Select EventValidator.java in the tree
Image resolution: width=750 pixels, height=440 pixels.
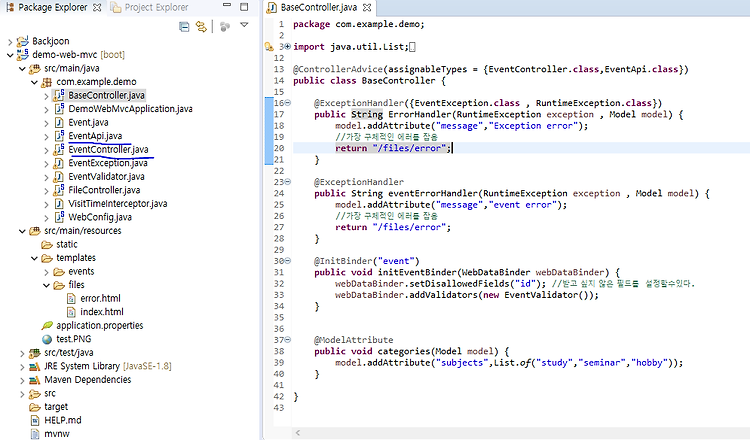[x=106, y=176]
